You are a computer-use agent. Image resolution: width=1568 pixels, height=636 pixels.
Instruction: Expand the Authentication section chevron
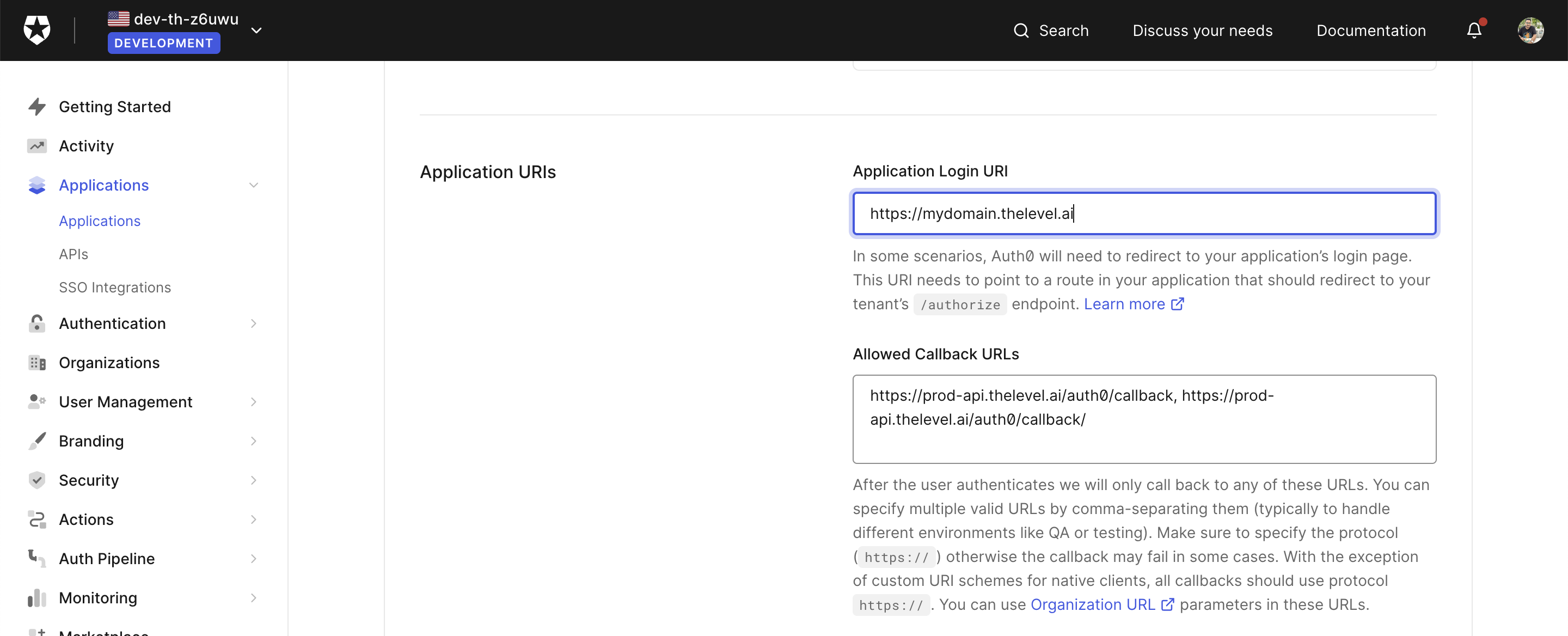tap(254, 323)
